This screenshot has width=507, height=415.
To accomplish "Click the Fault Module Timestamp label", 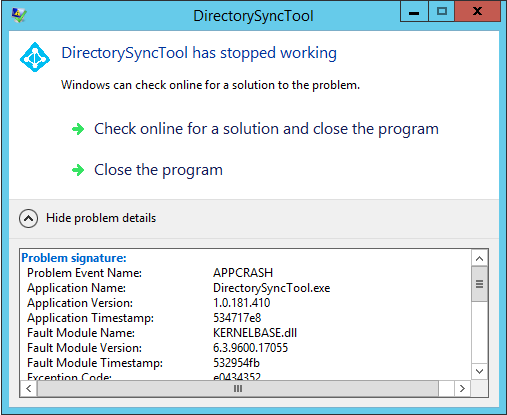I will [95, 363].
